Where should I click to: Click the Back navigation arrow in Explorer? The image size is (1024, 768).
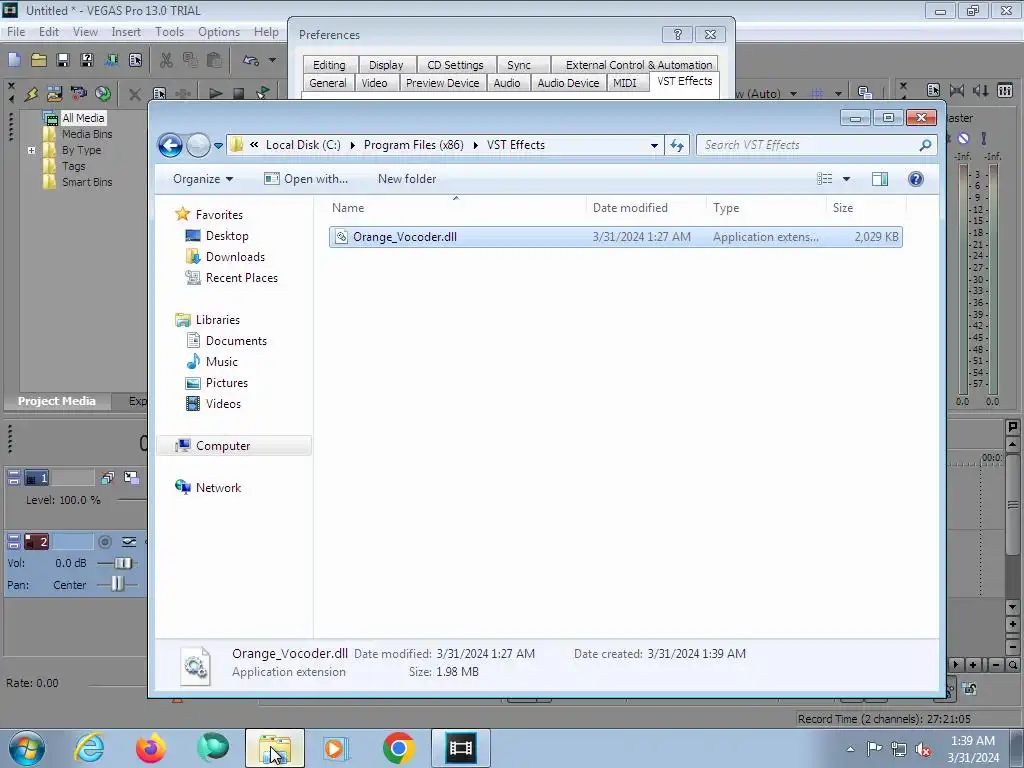click(170, 145)
